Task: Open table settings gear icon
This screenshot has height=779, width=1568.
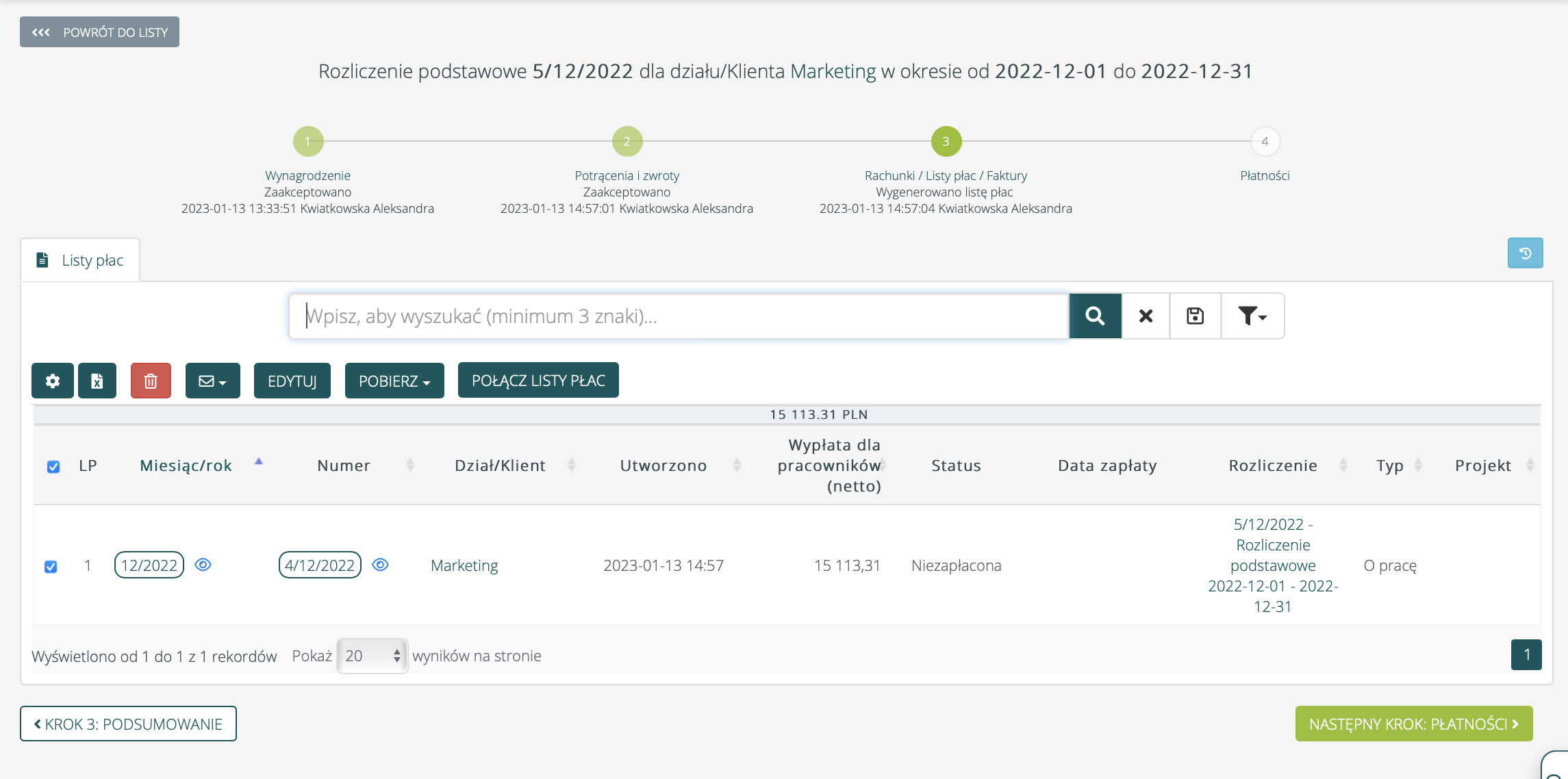Action: [x=53, y=381]
